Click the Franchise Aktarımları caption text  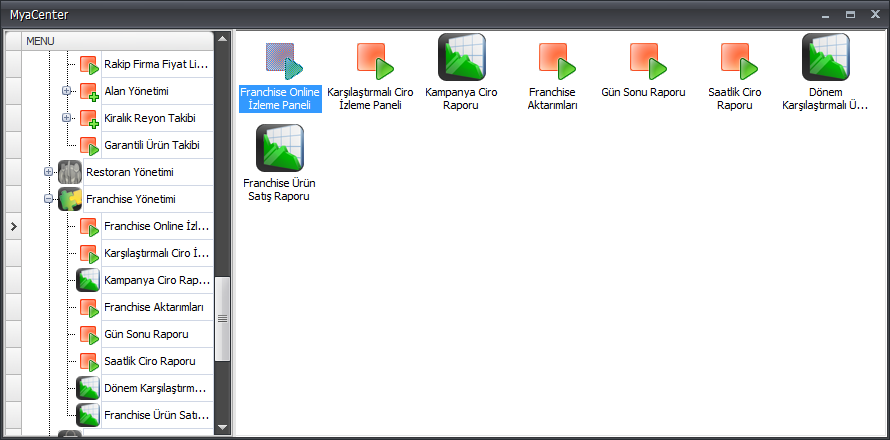pyautogui.click(x=552, y=99)
